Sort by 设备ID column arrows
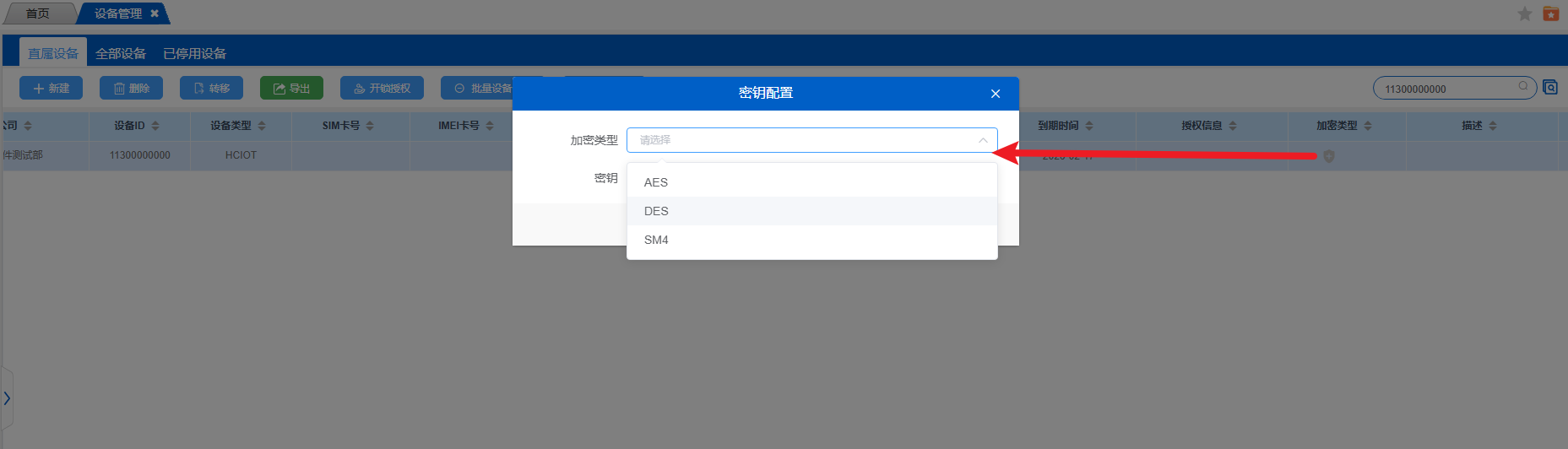This screenshot has width=1568, height=449. pos(155,126)
